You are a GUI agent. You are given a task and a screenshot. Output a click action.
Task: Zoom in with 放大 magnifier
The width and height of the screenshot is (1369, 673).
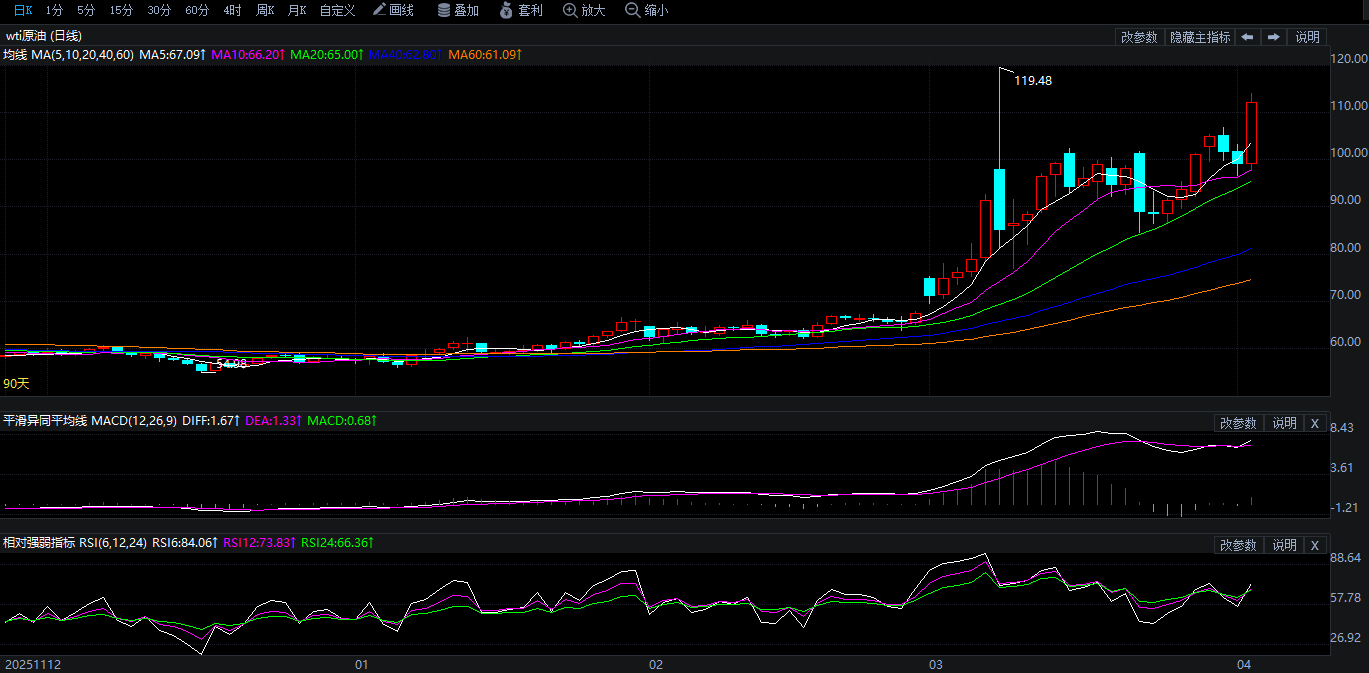pos(584,10)
